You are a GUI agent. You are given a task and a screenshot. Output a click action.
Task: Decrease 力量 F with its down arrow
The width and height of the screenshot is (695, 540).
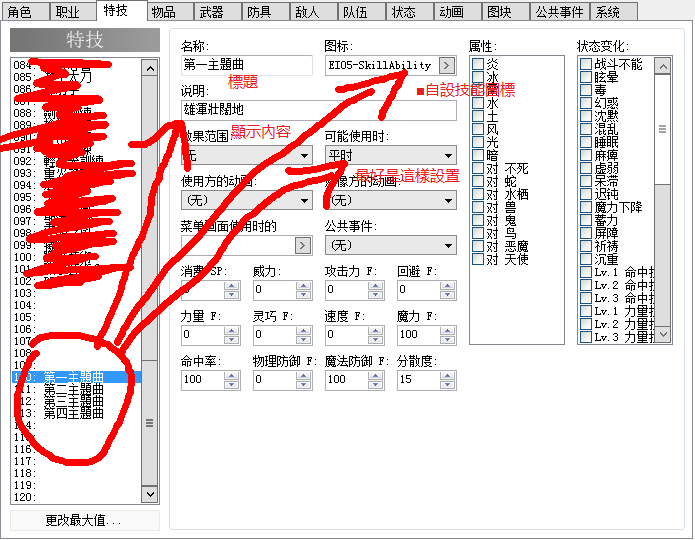231,340
